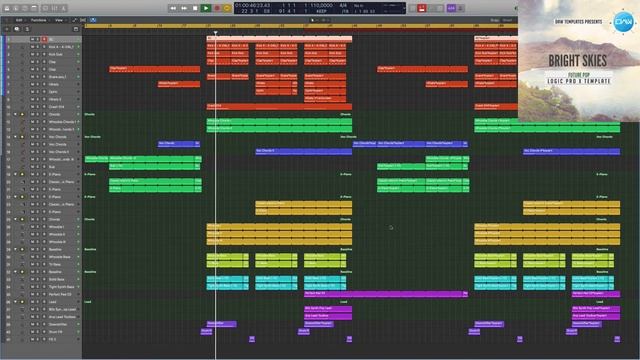The height and width of the screenshot is (360, 640).
Task: Select the Perfect Pad 03 track header
Action: (42, 294)
